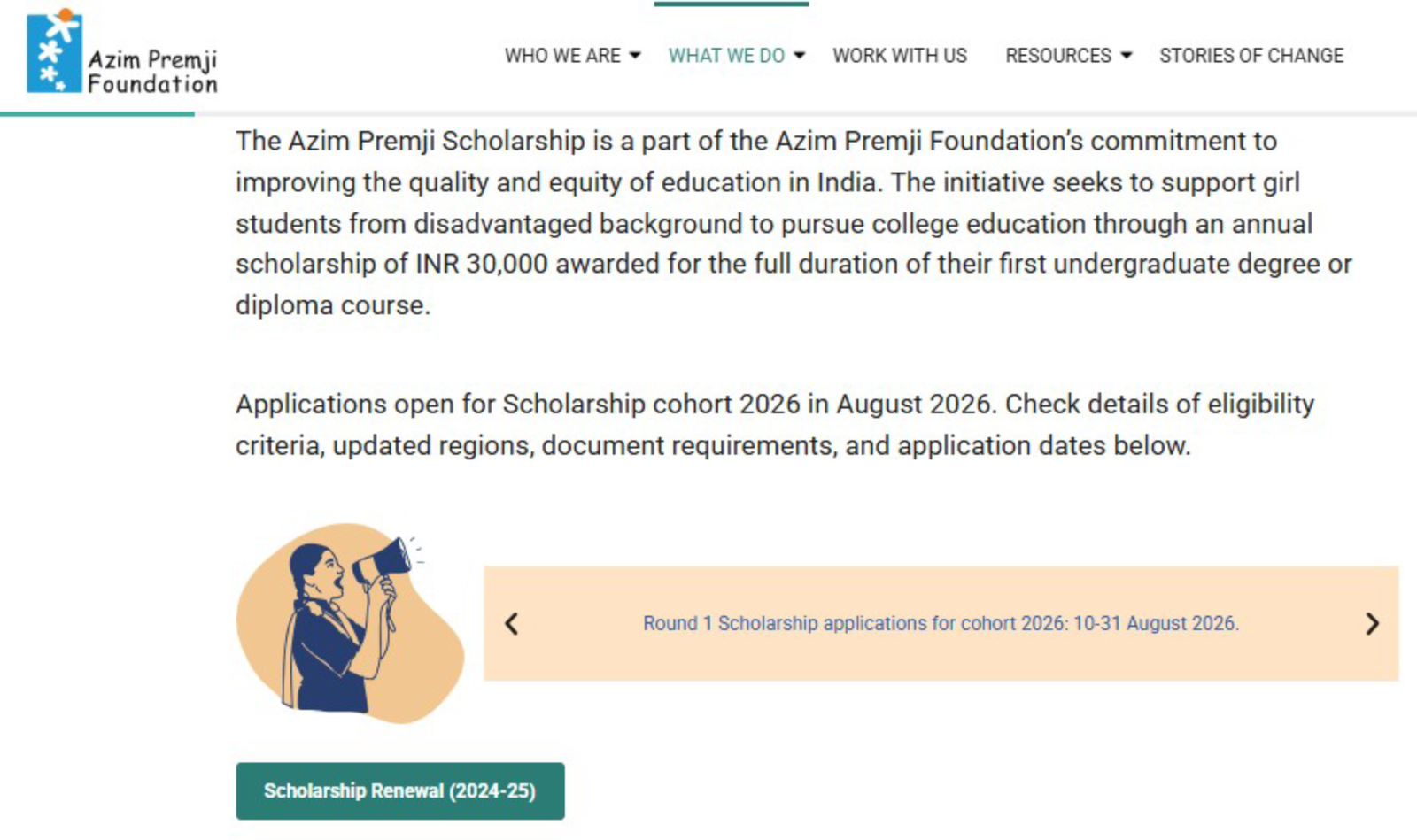Screen dimensions: 1417x840
Task: Open the WORK WITH US page
Action: tap(900, 56)
